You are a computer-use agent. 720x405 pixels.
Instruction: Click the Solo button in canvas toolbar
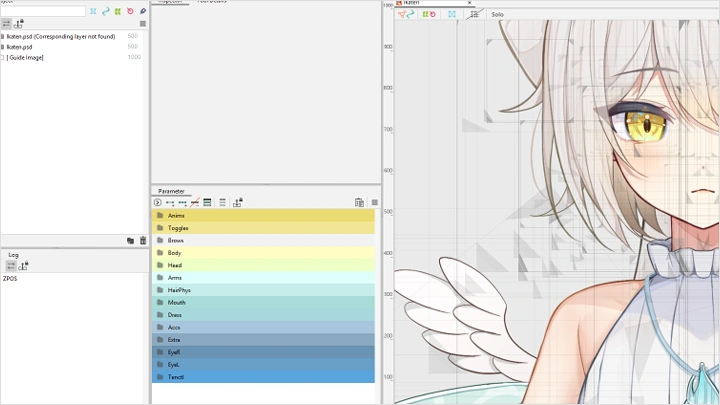point(497,15)
